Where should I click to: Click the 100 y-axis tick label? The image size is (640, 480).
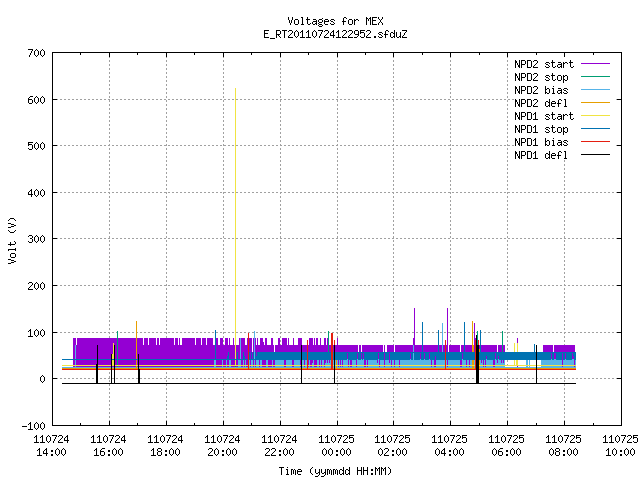click(36, 333)
